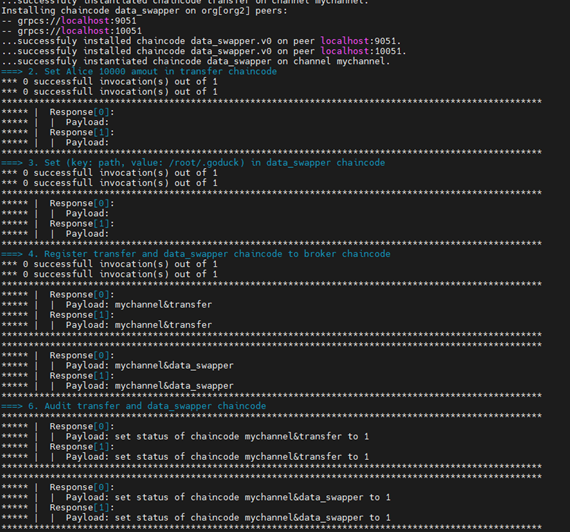570x532 pixels.
Task: Select the number '10000' in the step 2 heading
Action: pos(112,72)
